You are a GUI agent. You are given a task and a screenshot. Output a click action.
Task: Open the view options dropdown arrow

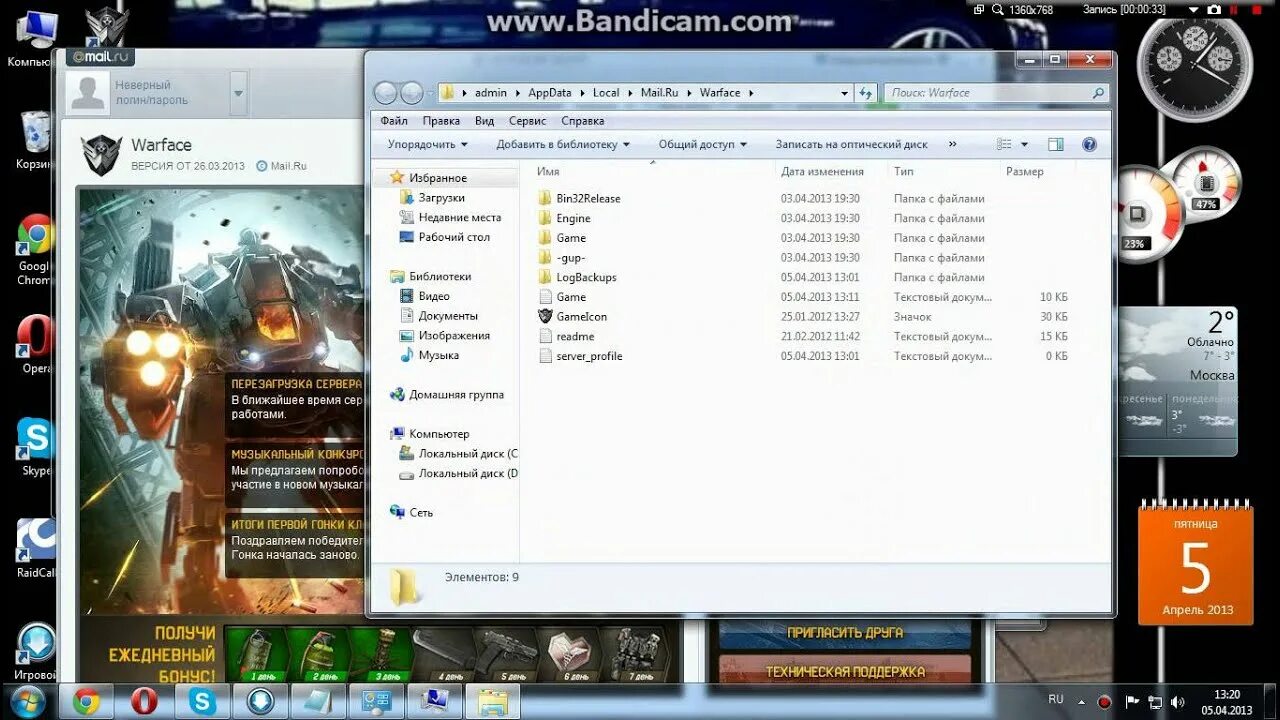click(1024, 145)
